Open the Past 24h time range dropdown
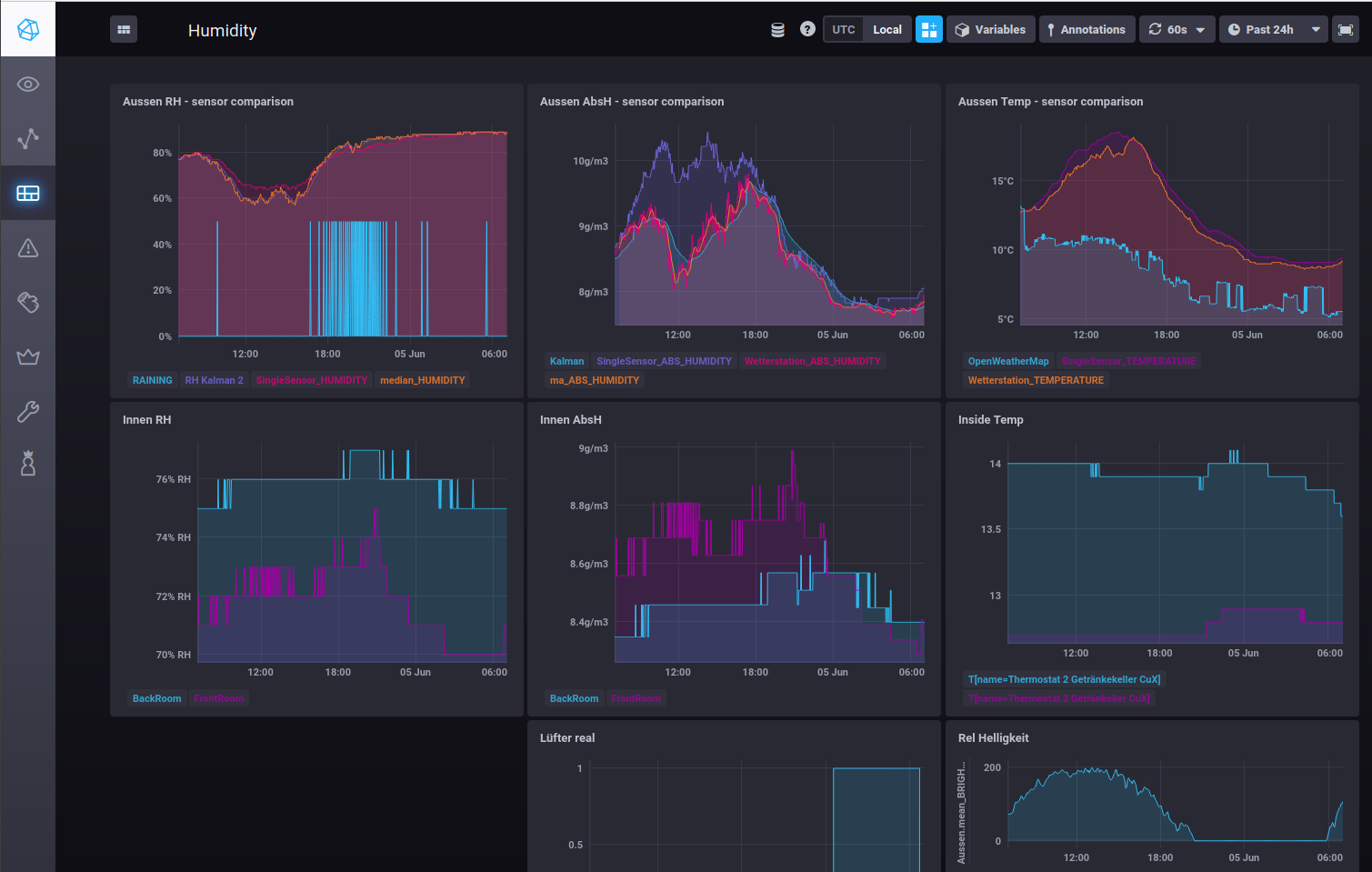 (1272, 28)
